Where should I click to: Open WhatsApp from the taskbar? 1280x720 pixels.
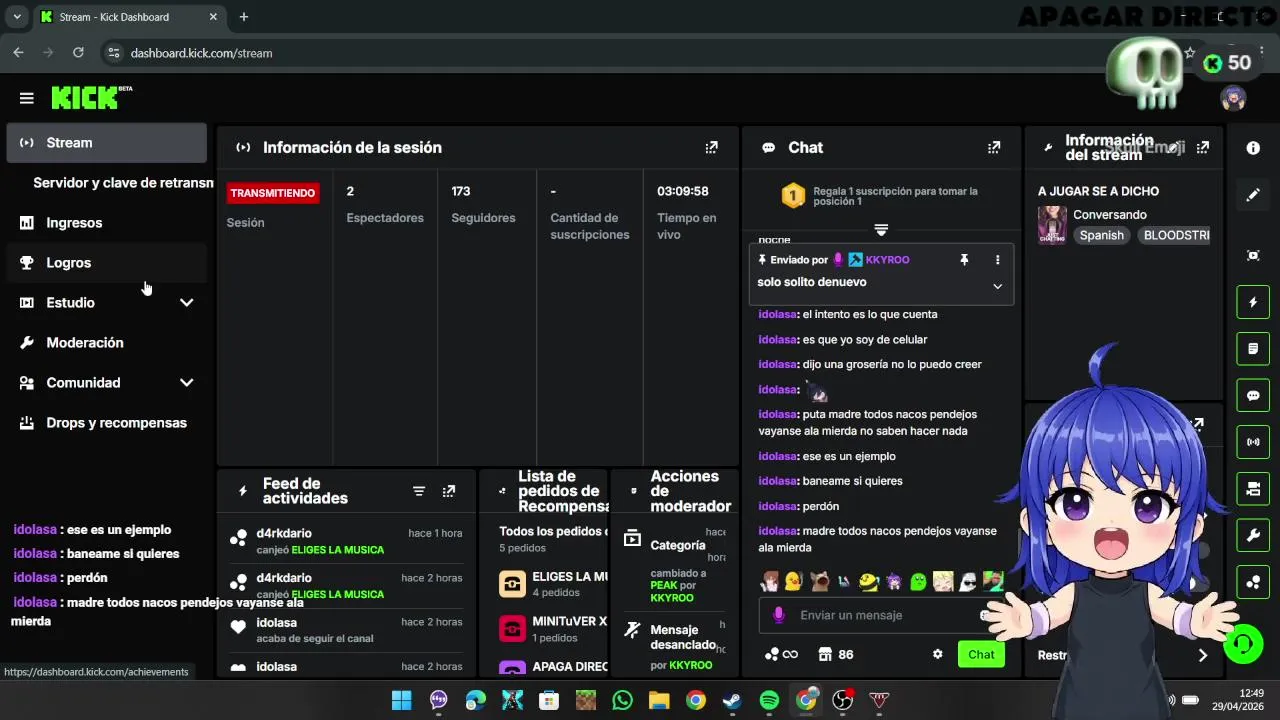(x=622, y=700)
